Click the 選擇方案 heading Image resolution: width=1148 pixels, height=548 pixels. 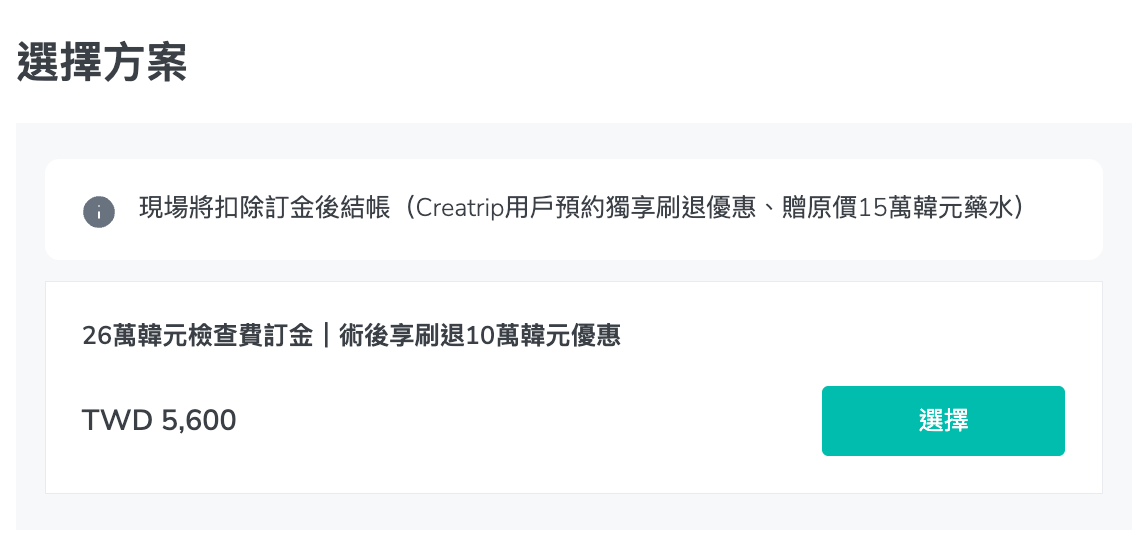point(102,62)
